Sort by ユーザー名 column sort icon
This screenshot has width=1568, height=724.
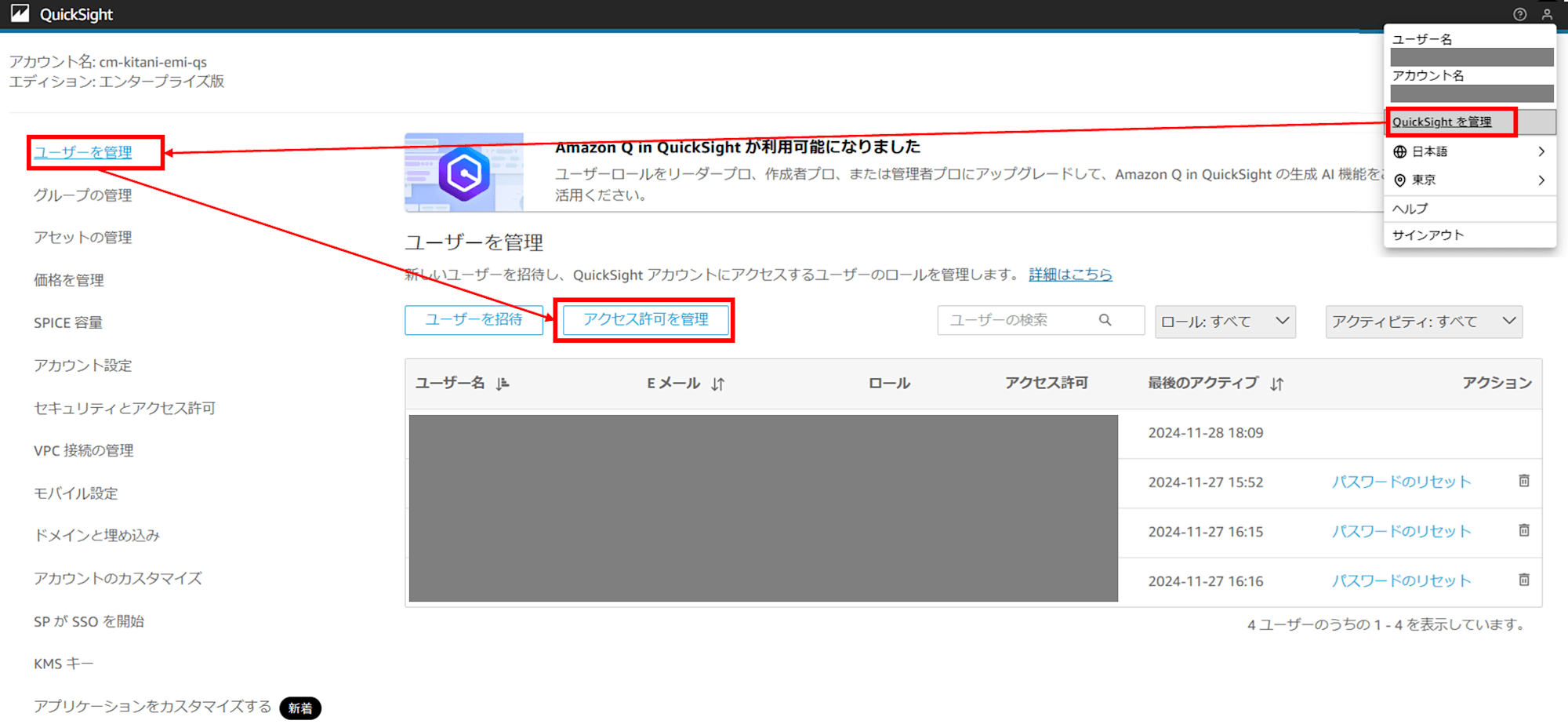coord(503,384)
